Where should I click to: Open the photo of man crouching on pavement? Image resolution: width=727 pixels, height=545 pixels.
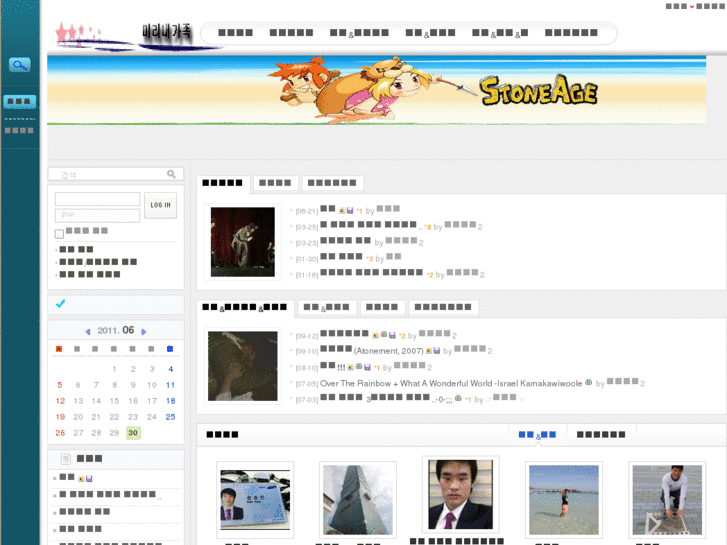[x=667, y=500]
